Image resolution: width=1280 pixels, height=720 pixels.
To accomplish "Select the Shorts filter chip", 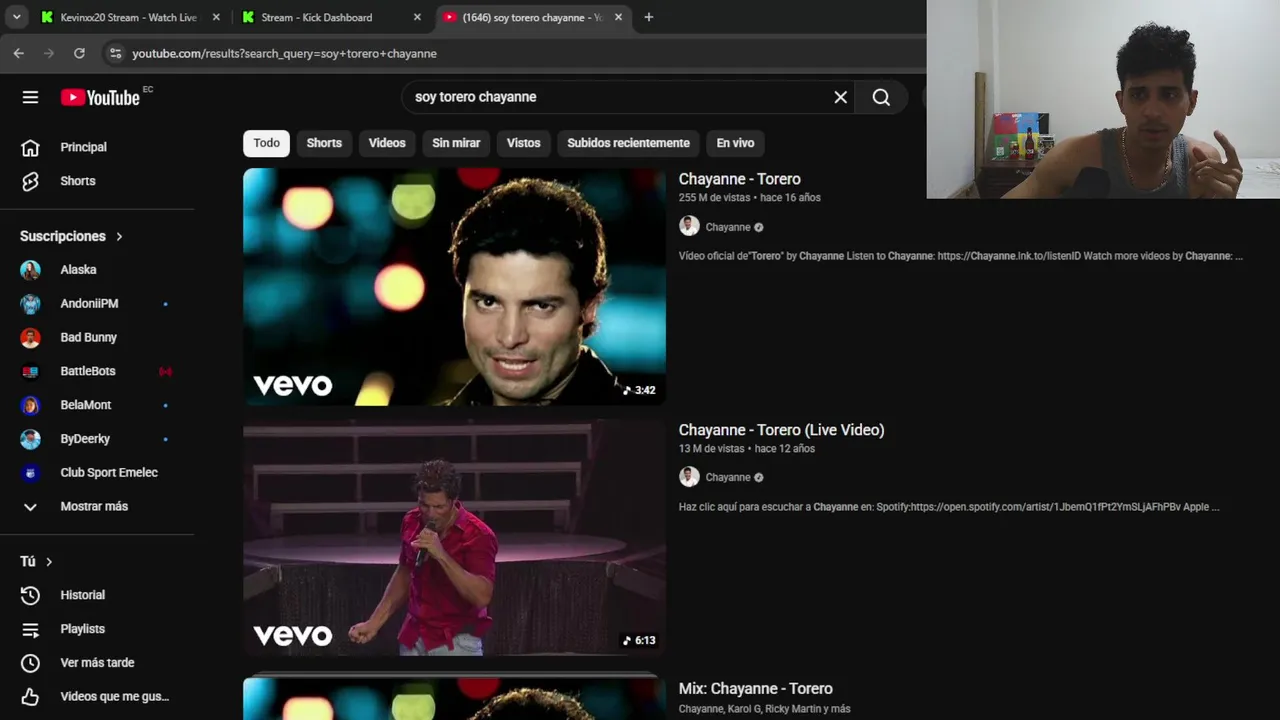I will coord(324,143).
